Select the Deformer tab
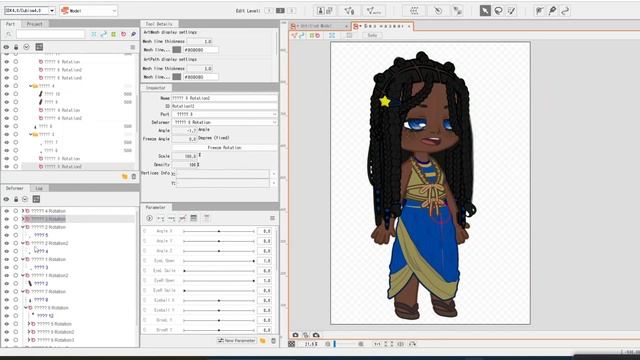This screenshot has width=640, height=360. point(15,188)
